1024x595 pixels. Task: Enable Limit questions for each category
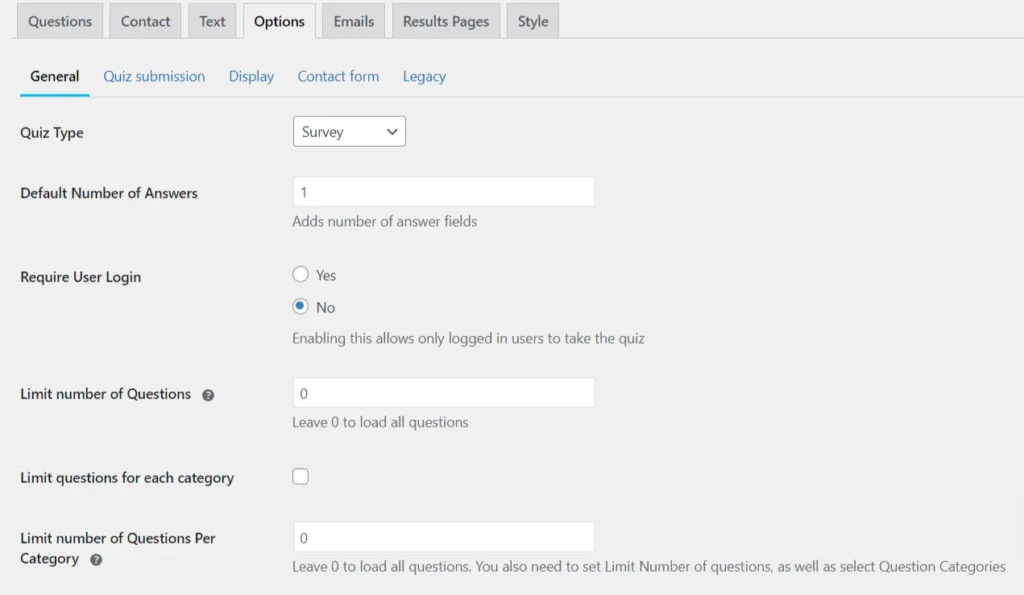coord(300,476)
